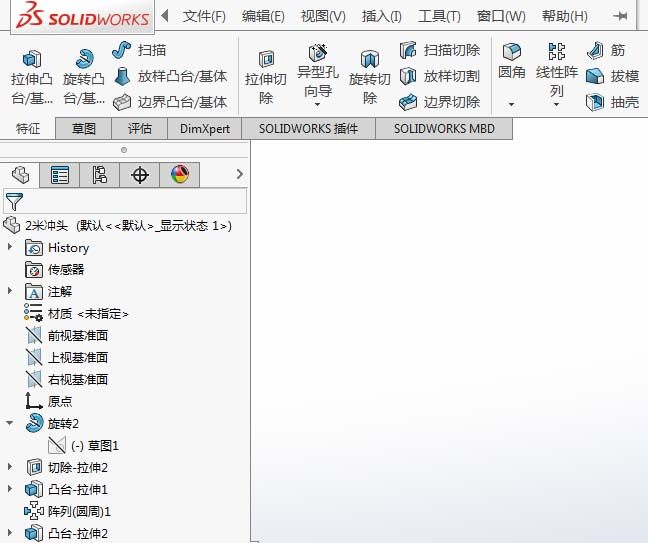
Task: Expand the 凸台-拉伸2 feature node
Action: coord(10,533)
